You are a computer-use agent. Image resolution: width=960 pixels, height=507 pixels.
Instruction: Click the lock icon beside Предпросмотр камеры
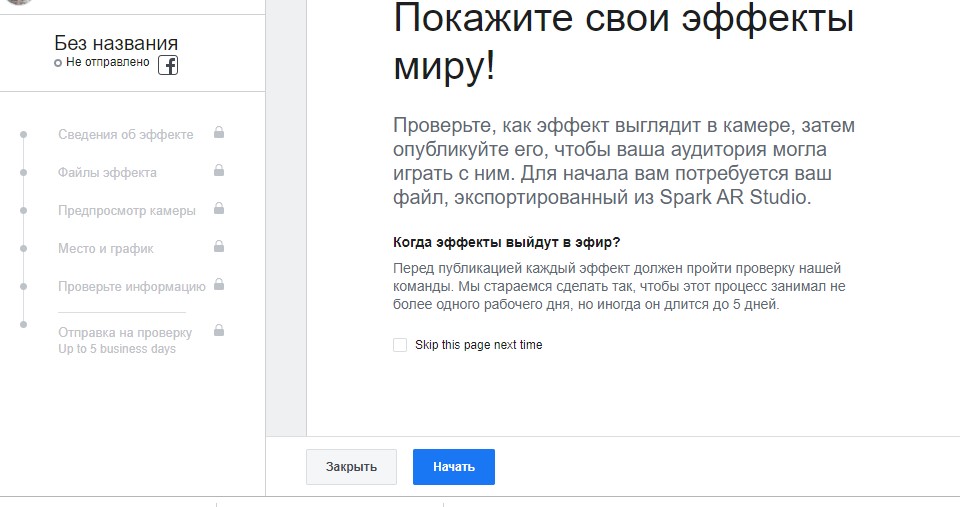click(218, 209)
